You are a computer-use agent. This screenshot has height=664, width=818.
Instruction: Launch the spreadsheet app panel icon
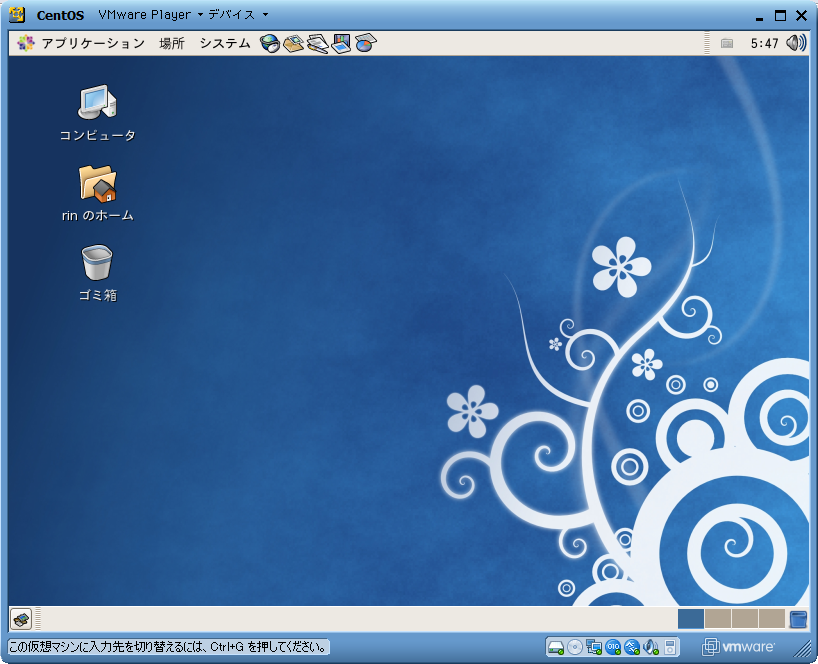[366, 43]
